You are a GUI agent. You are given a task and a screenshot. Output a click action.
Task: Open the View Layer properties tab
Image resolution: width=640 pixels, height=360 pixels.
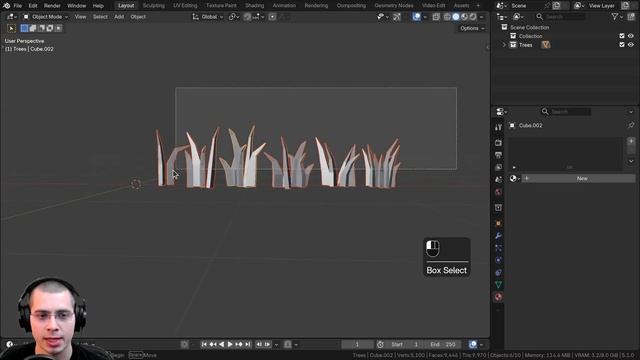498,167
